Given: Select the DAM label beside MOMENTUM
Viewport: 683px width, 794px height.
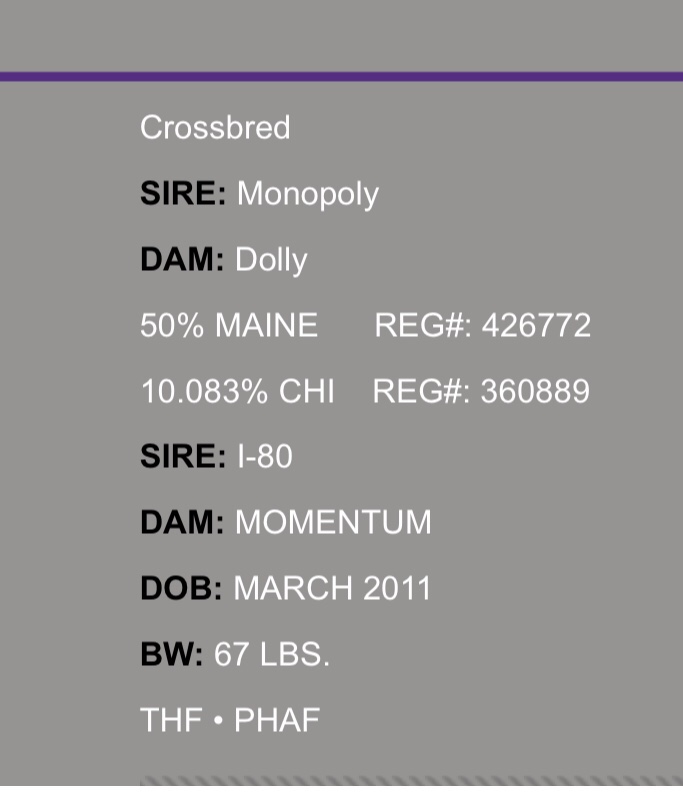Looking at the screenshot, I should [182, 522].
